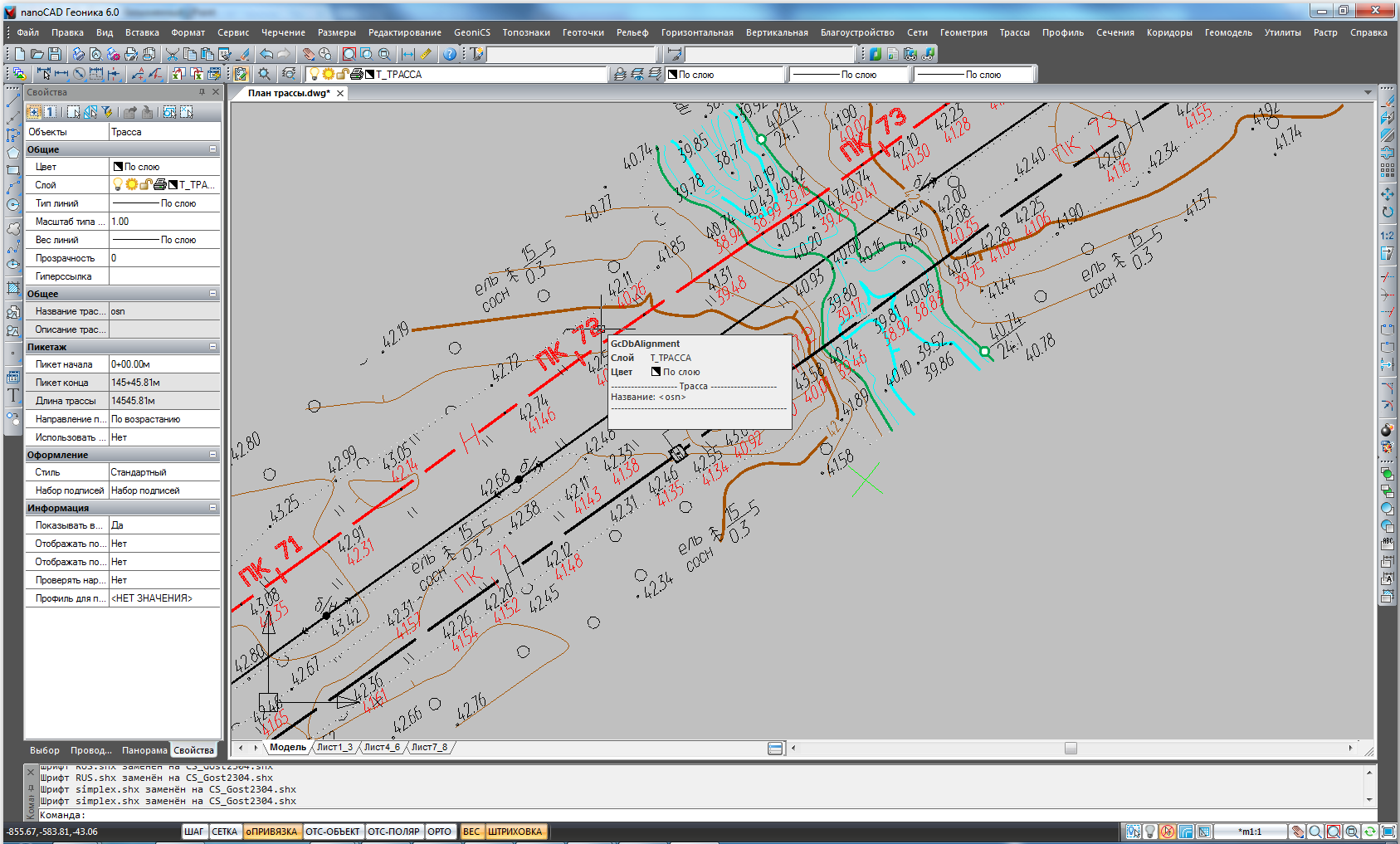
Task: Collapse the Общие properties section
Action: 212,149
